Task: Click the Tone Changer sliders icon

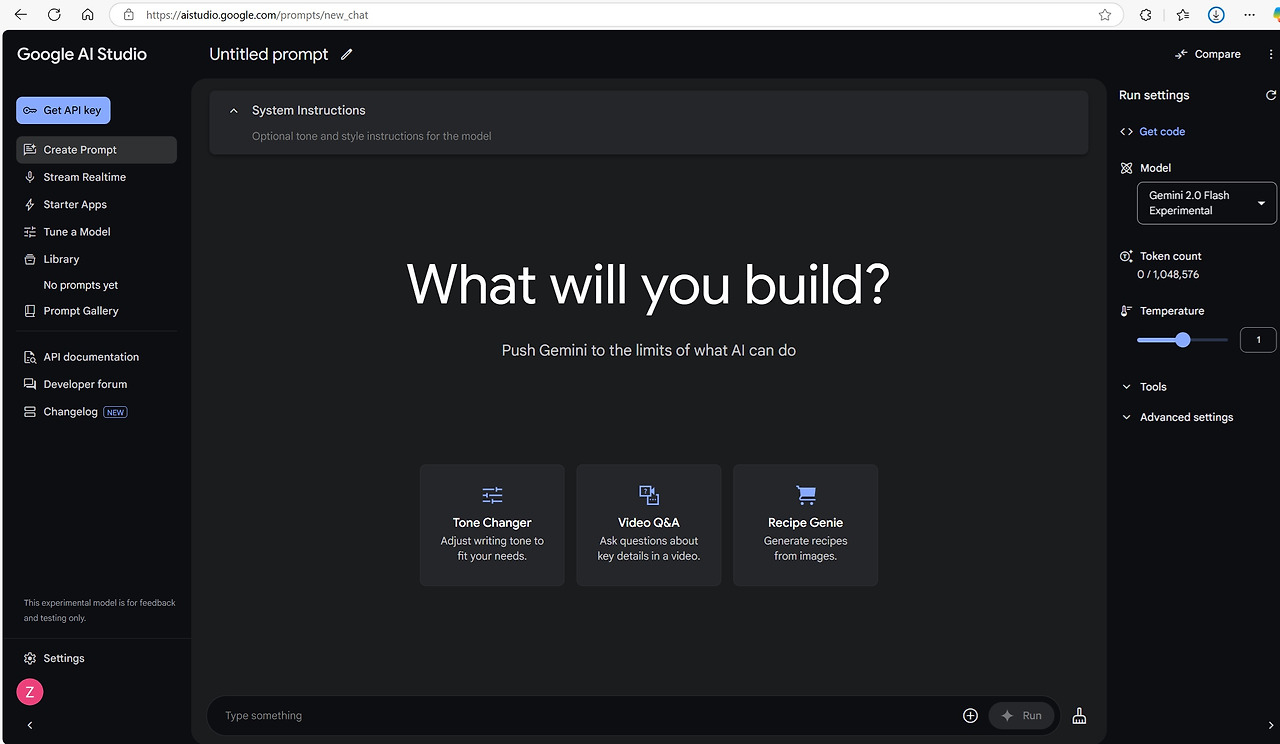Action: click(x=492, y=495)
